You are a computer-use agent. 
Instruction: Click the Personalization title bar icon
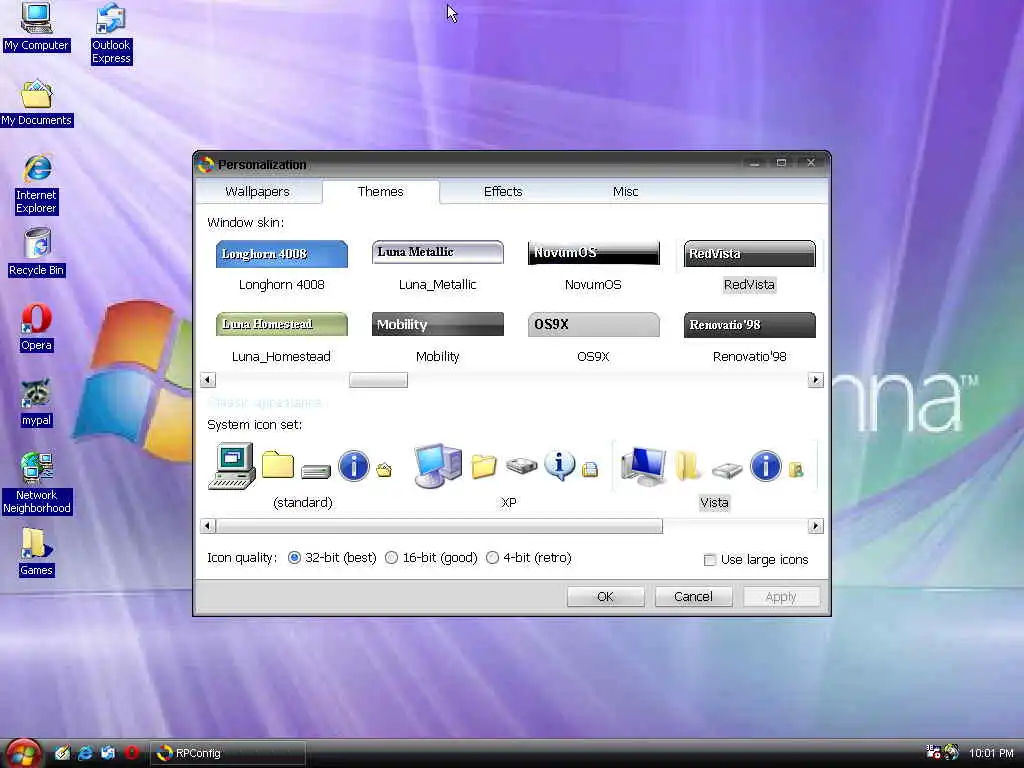(x=206, y=165)
